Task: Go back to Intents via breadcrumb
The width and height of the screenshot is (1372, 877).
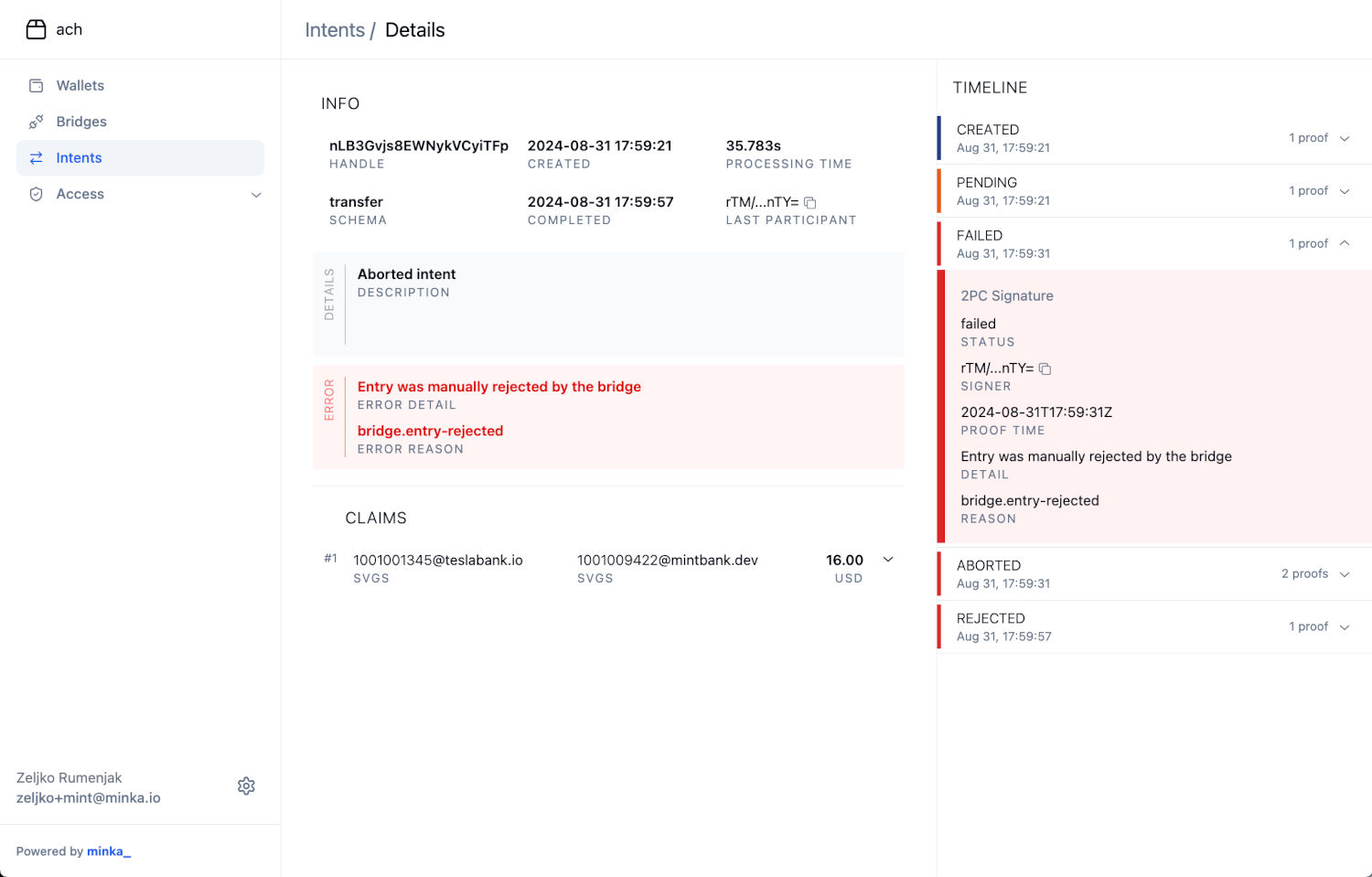Action: pos(334,30)
